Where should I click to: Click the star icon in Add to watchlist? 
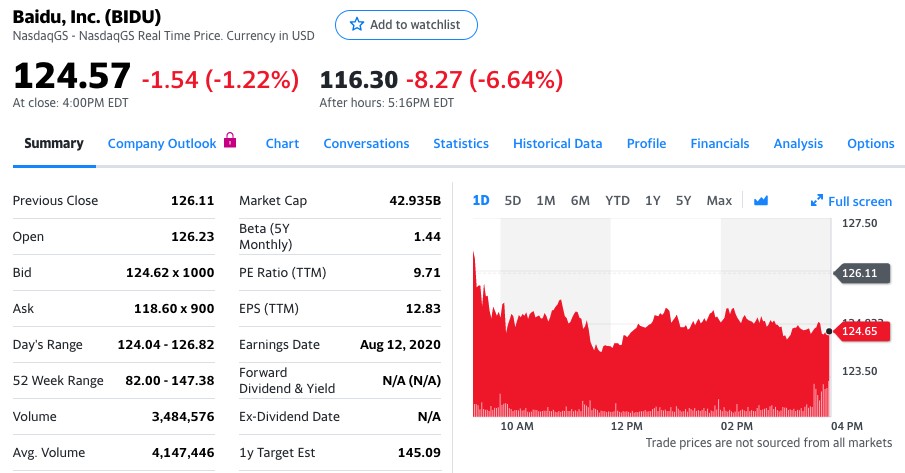pyautogui.click(x=357, y=25)
